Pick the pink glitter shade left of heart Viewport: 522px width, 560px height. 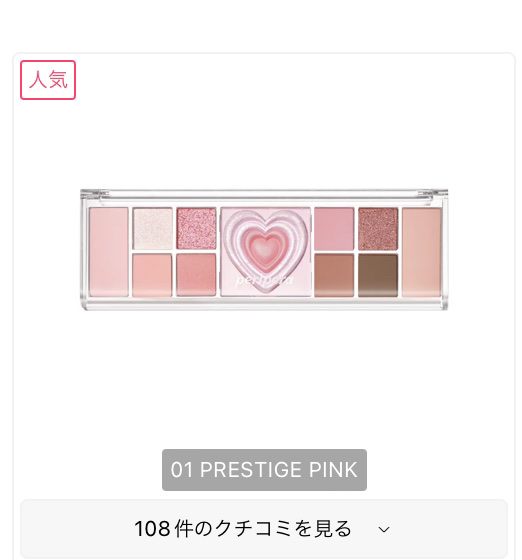point(196,229)
